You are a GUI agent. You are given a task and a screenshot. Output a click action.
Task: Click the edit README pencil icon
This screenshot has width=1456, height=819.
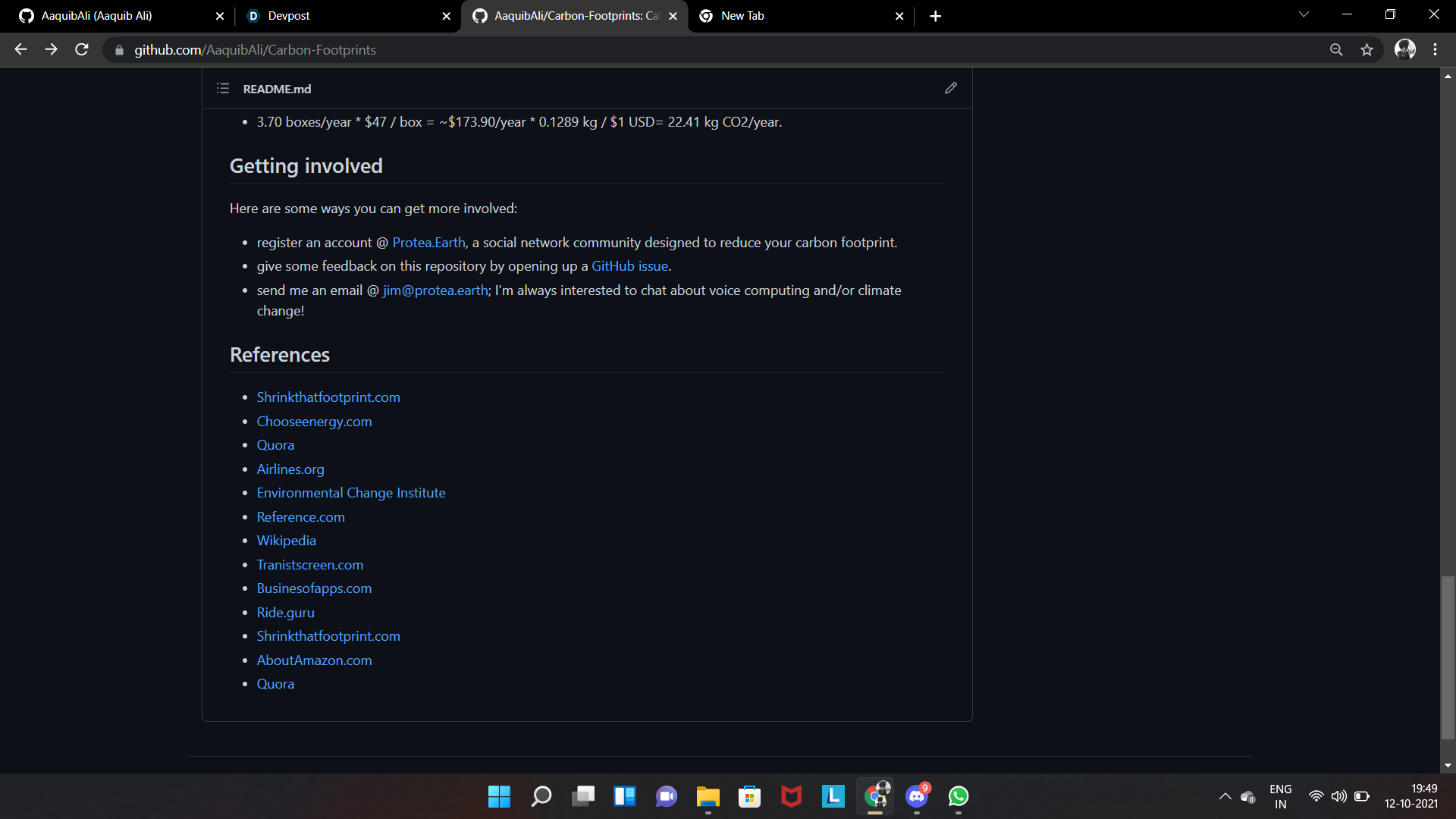point(950,89)
